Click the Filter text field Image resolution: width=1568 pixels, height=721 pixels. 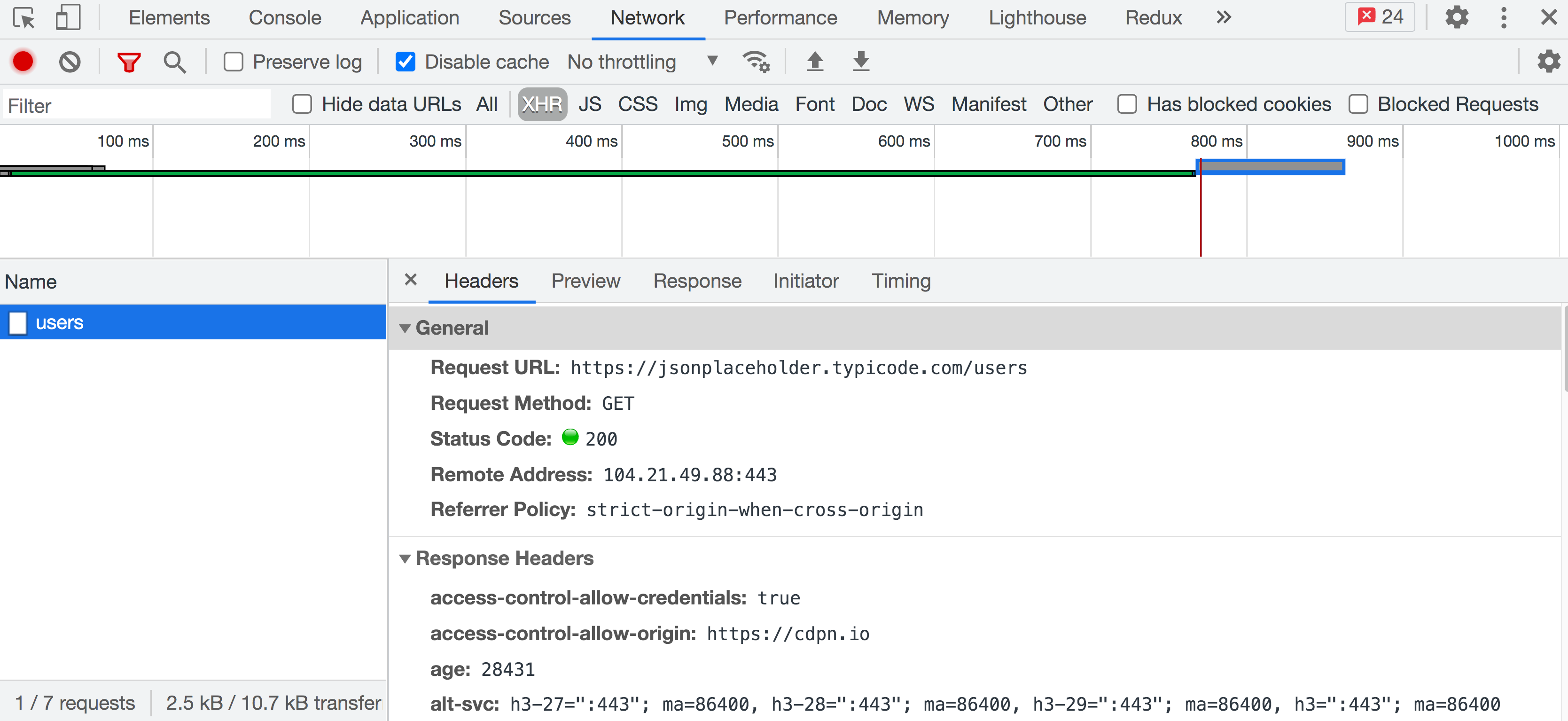(x=137, y=105)
